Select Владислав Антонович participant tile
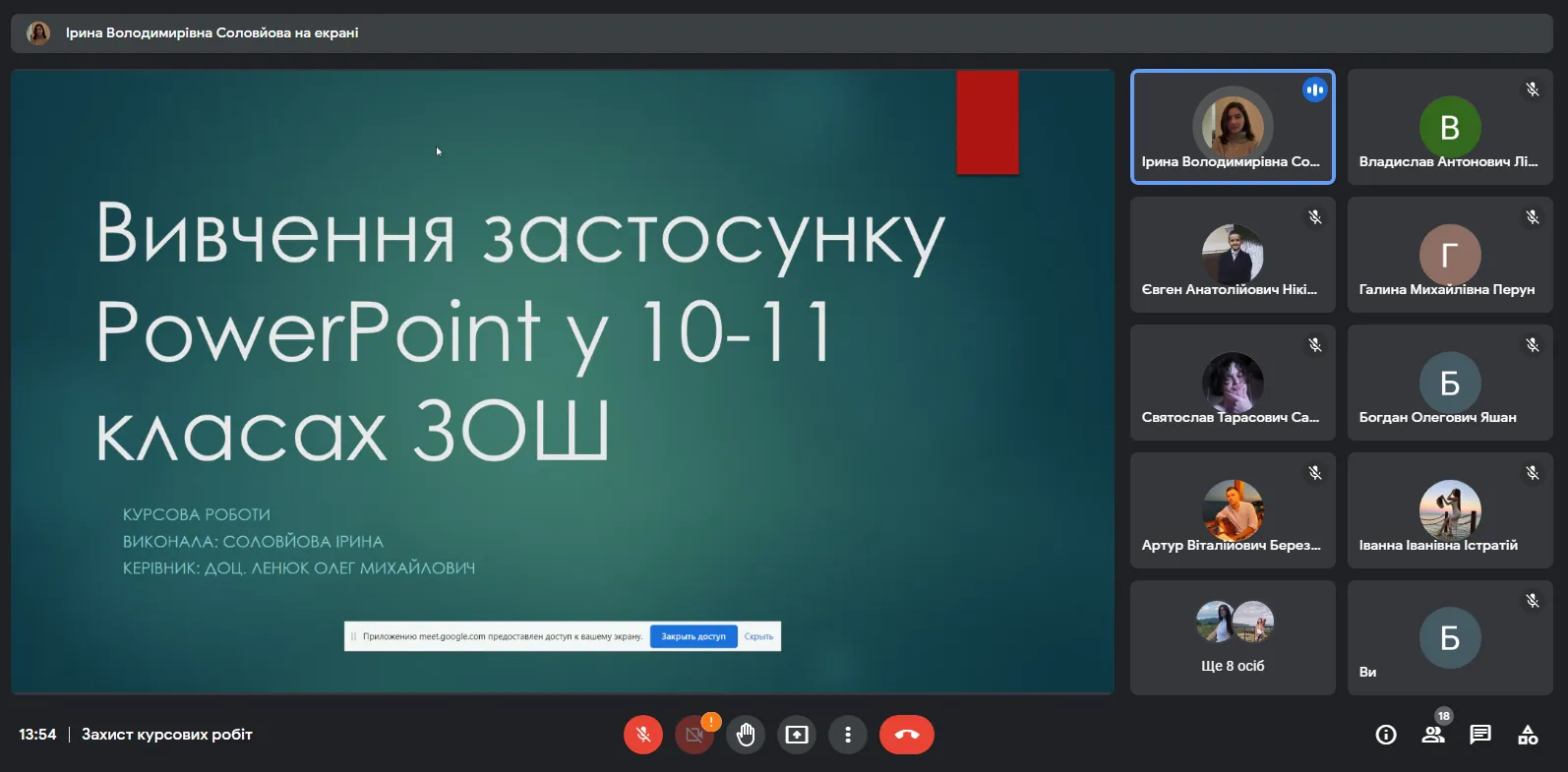Image resolution: width=1568 pixels, height=772 pixels. [x=1450, y=127]
